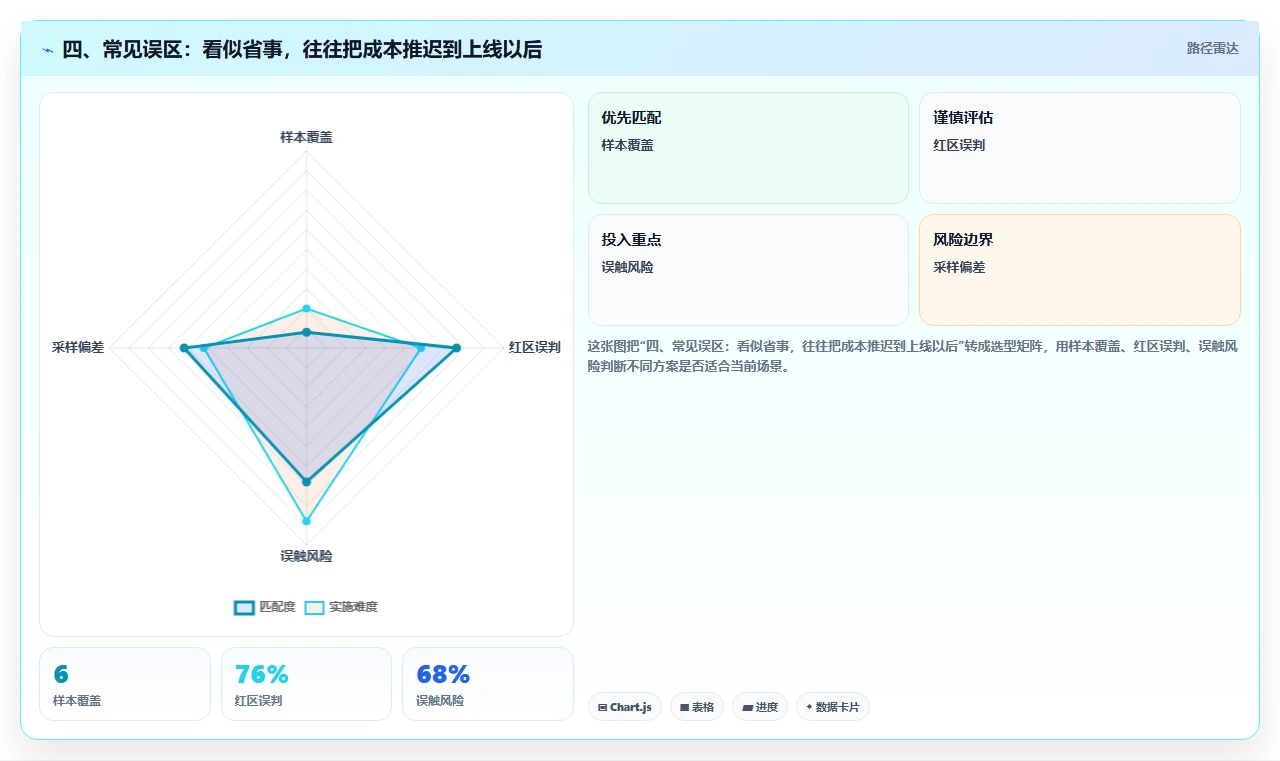Click the 采样偏差 radar axis label
1280x761 pixels.
point(78,347)
